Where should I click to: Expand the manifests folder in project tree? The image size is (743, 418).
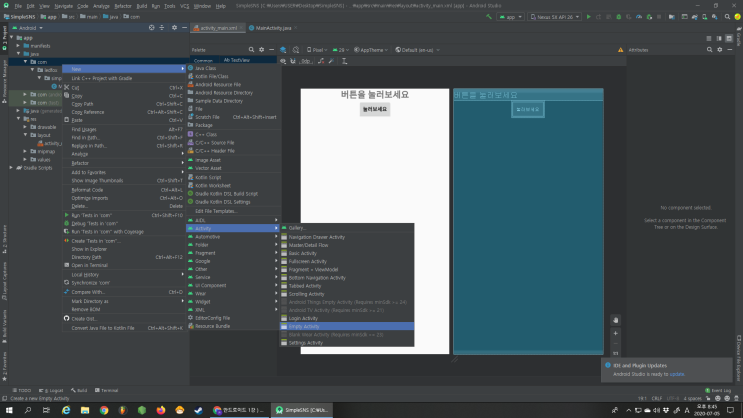pyautogui.click(x=18, y=46)
